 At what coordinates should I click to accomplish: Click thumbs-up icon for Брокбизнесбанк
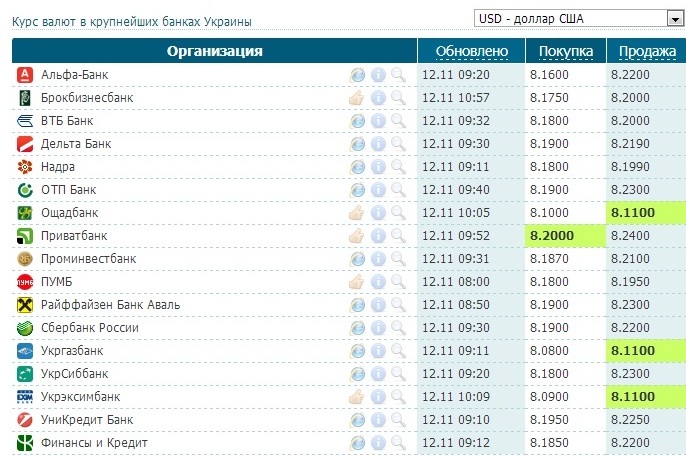click(x=357, y=98)
